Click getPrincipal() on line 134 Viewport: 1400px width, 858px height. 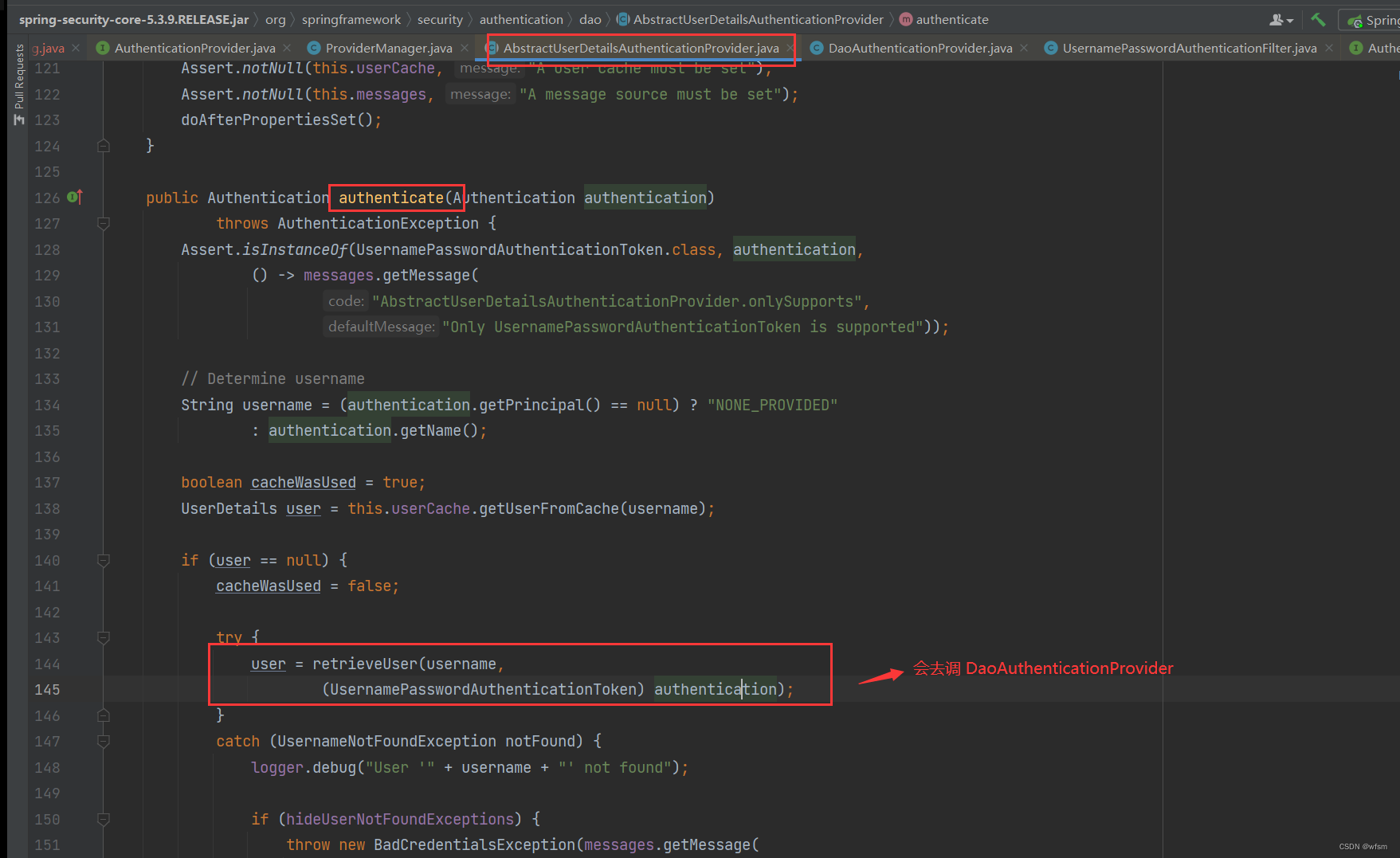point(540,405)
